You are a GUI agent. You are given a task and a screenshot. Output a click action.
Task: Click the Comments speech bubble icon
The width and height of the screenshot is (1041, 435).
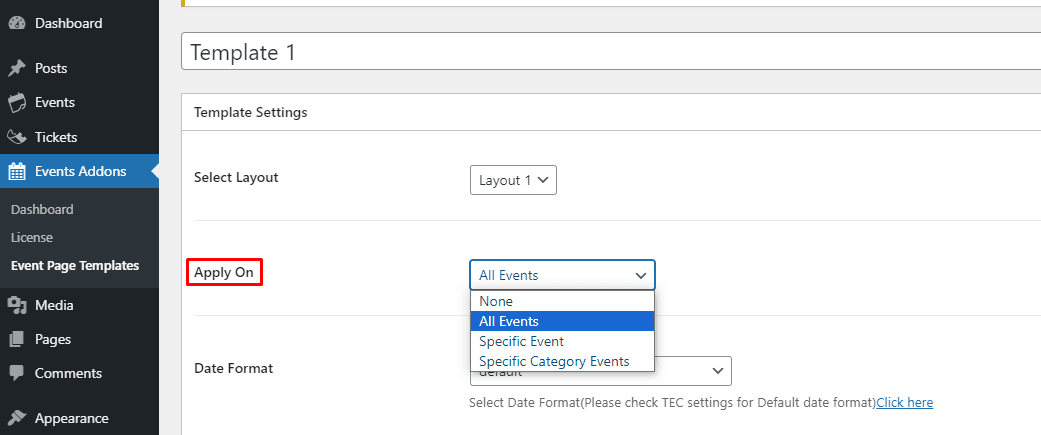tap(17, 374)
